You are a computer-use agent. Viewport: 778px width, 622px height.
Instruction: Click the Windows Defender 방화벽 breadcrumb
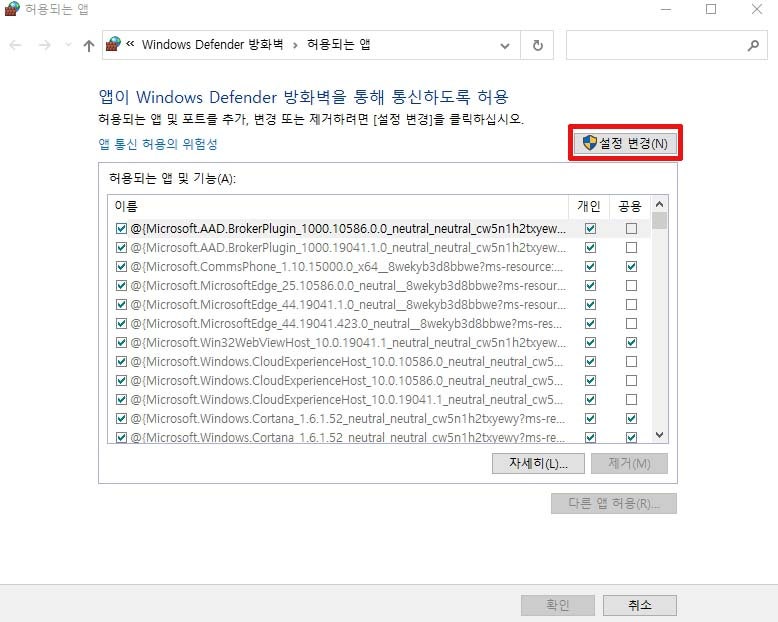coord(212,44)
